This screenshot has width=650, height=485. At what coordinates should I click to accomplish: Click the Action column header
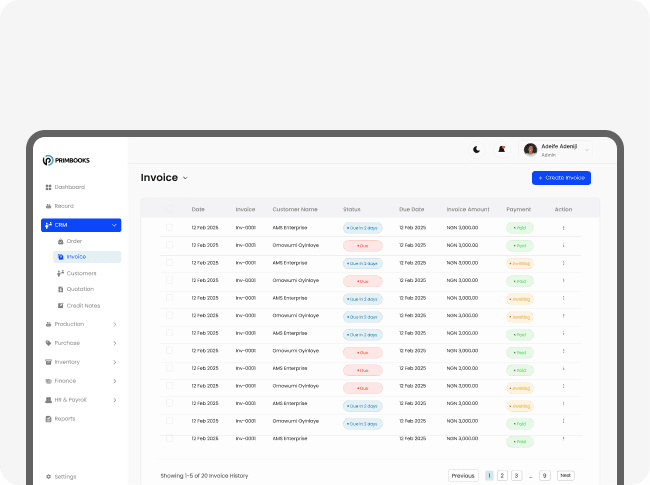click(563, 209)
